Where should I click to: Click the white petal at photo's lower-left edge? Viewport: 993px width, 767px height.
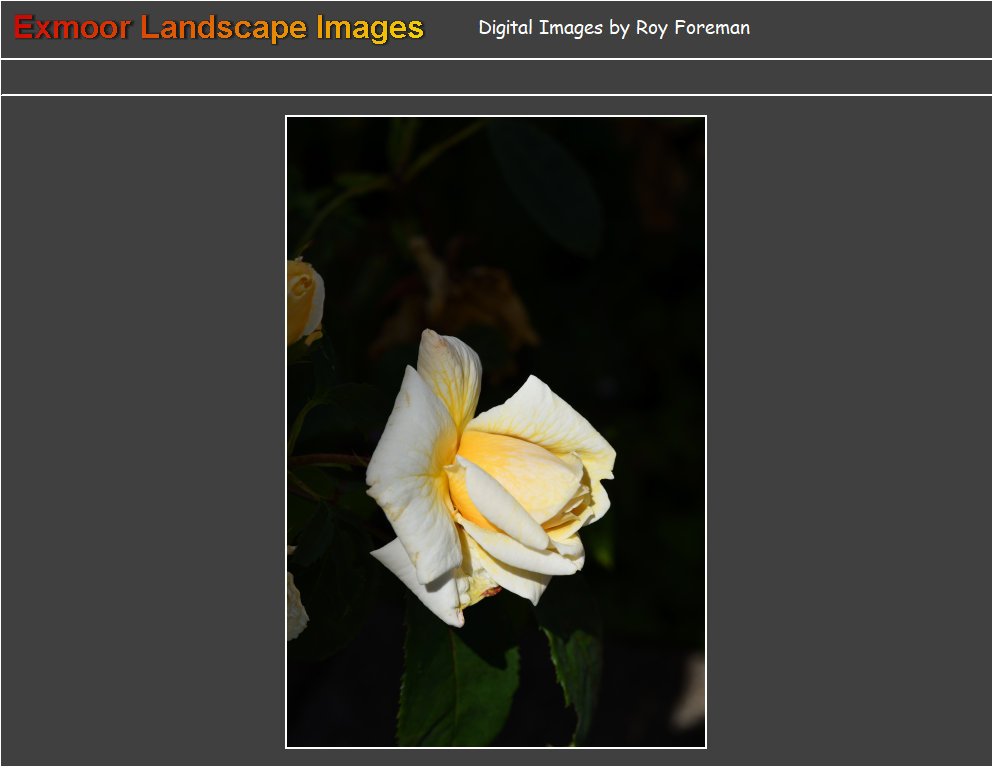coord(296,608)
